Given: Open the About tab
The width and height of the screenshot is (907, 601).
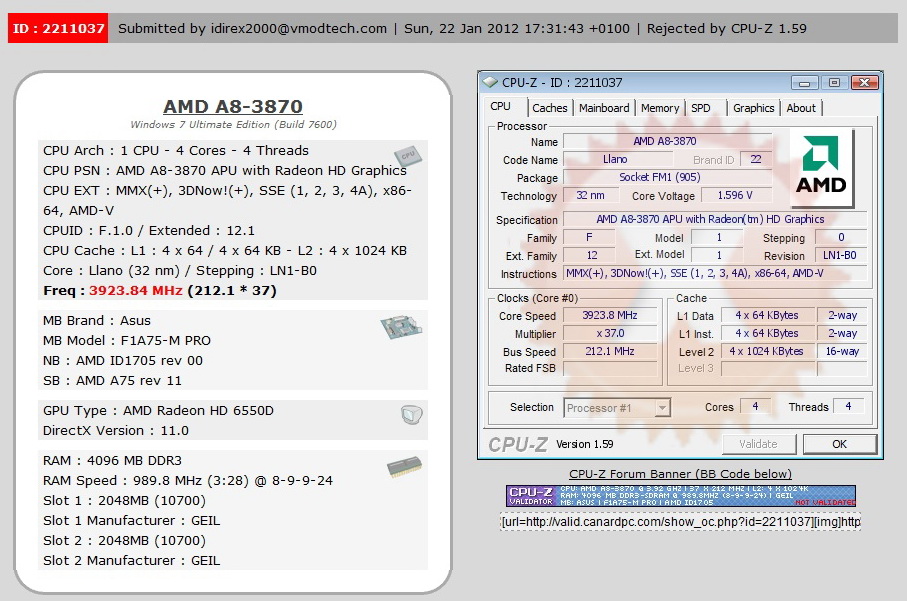Looking at the screenshot, I should 801,108.
